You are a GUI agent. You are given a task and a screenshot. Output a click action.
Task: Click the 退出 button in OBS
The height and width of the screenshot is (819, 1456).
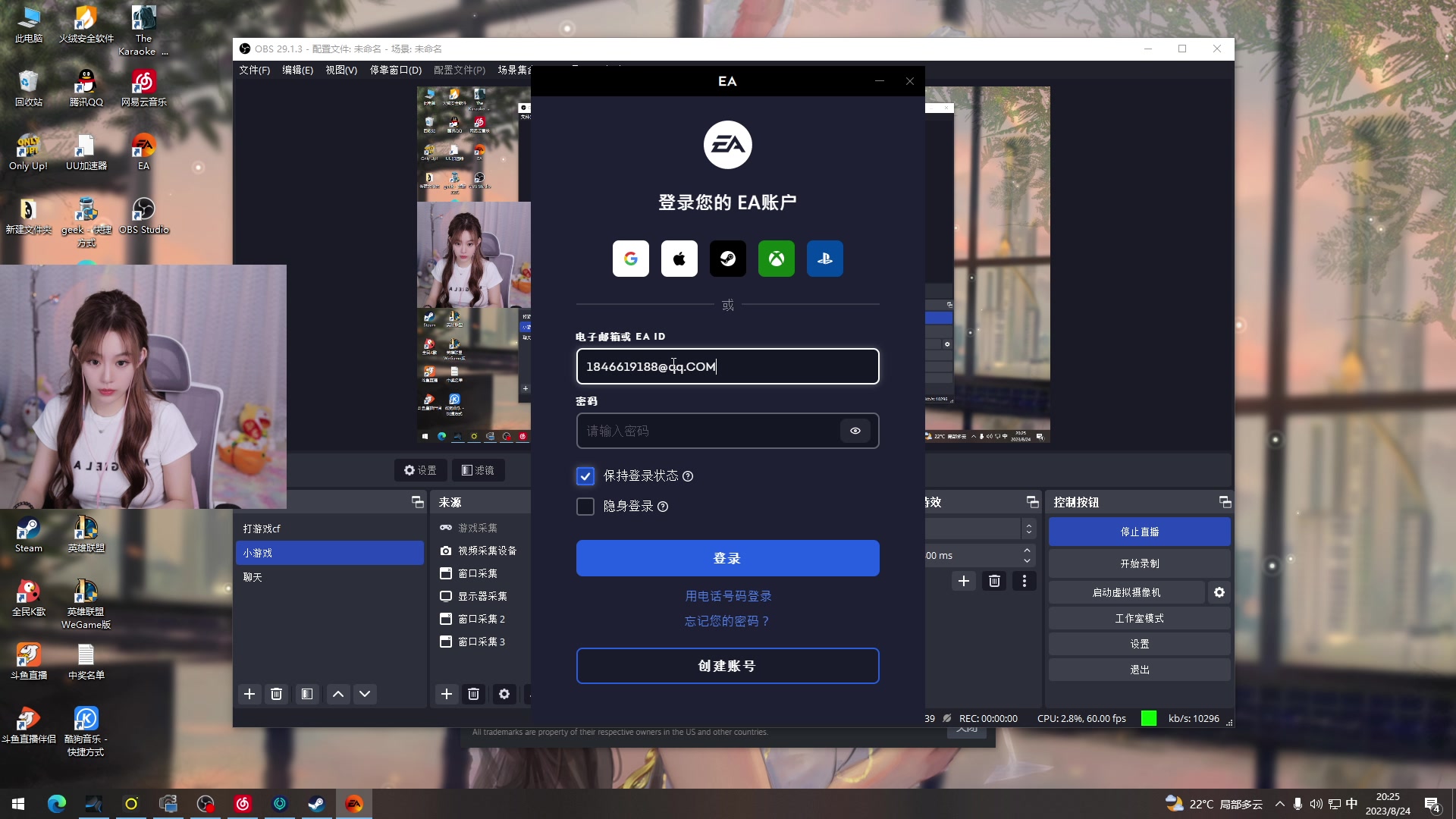pyautogui.click(x=1140, y=670)
